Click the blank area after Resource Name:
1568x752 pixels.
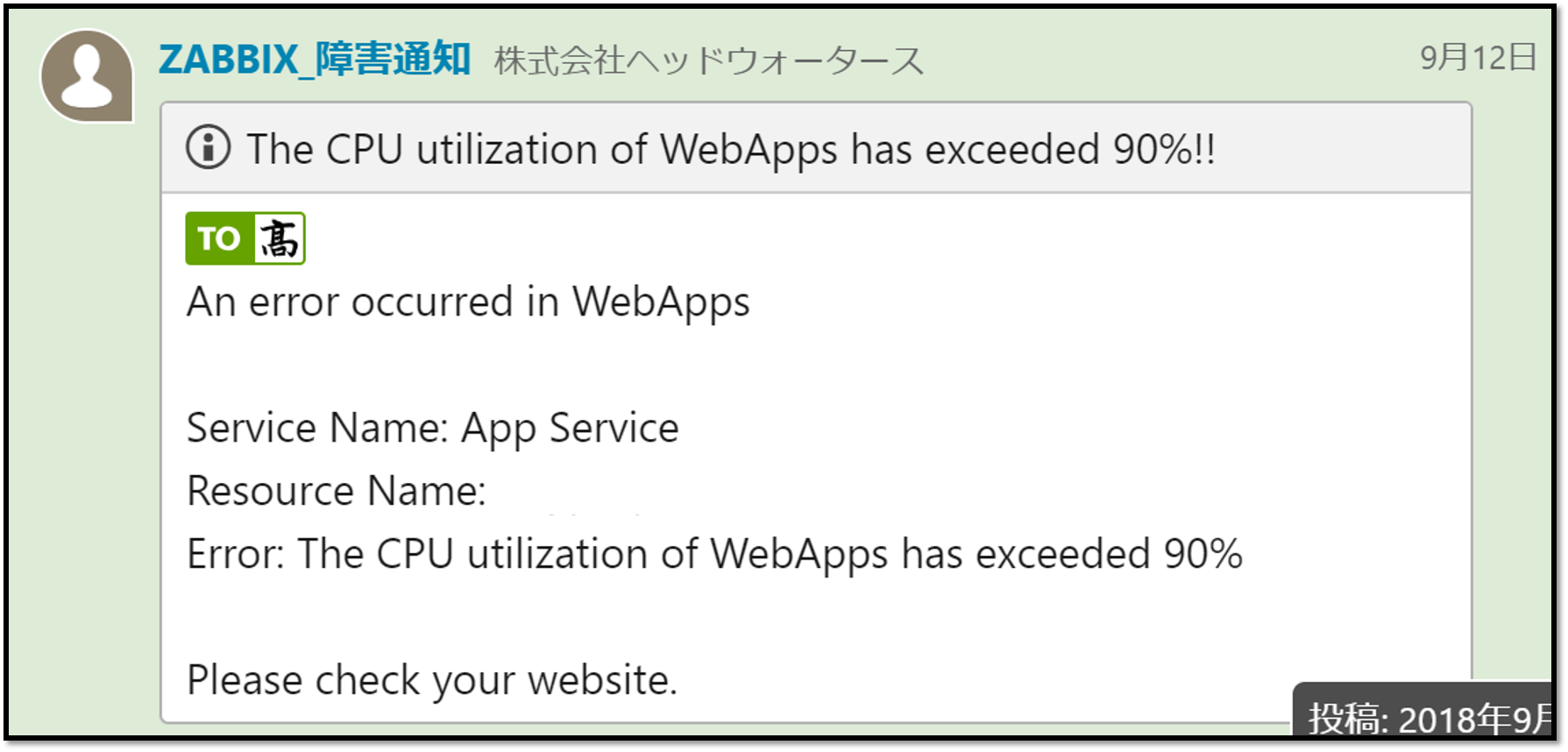point(789,492)
